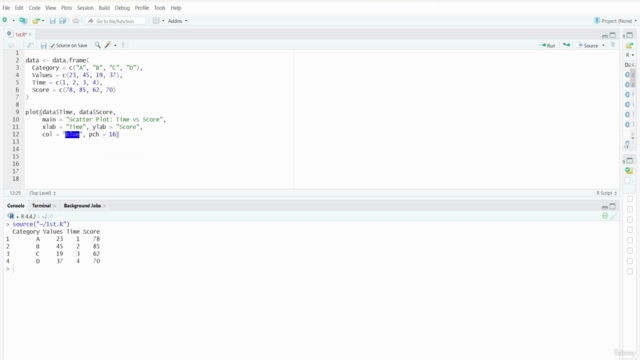Screen dimensions: 640x360
Task: Click the Show in new window icon
Action: pos(30,45)
